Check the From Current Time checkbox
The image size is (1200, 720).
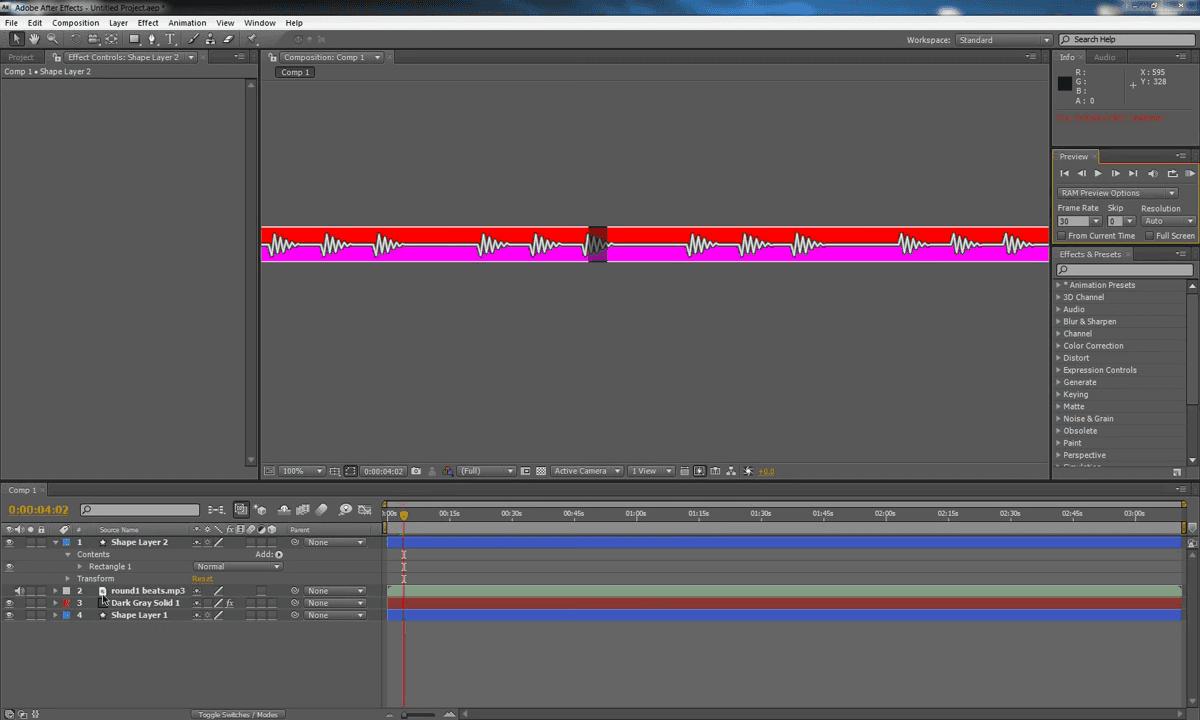(x=1062, y=236)
